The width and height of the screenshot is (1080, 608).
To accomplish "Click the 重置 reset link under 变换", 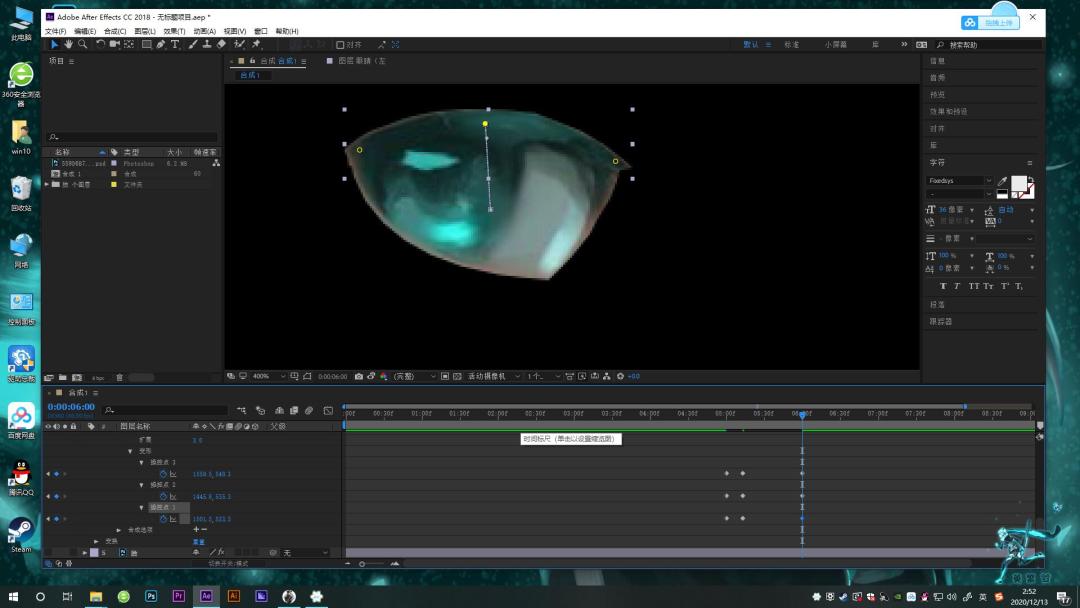I will pos(198,542).
